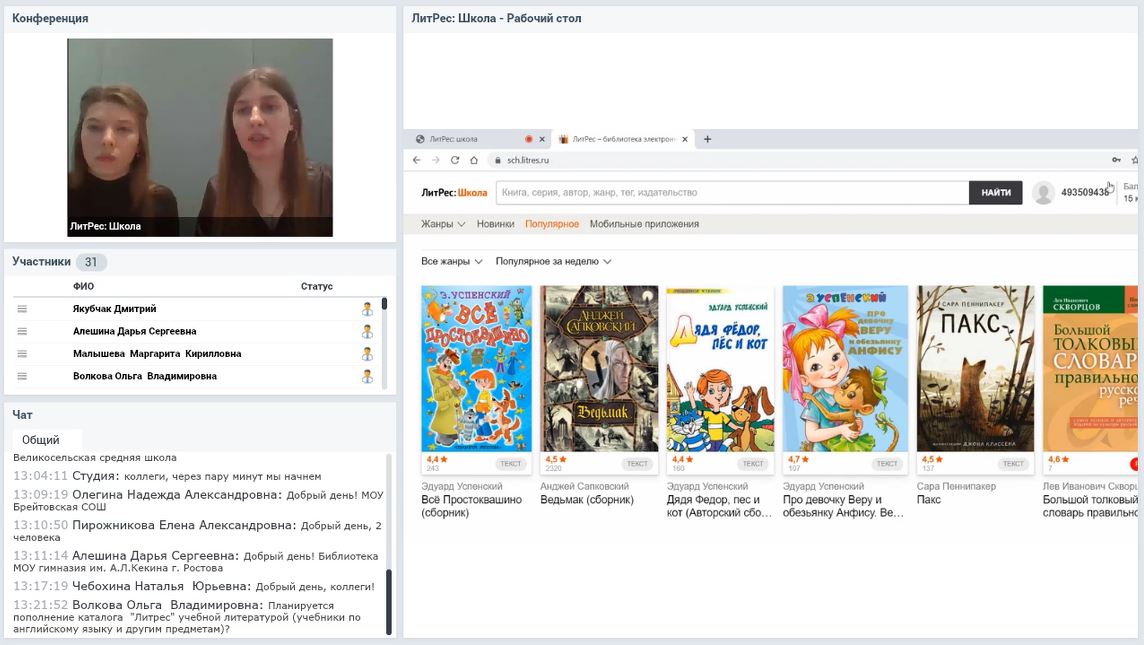Click 'Про девочку Веру' book cover
Viewport: 1144px width, 645px height.
845,368
